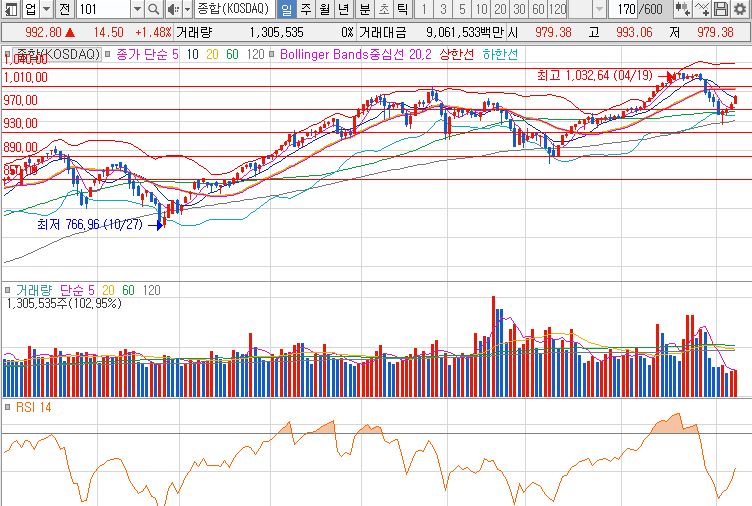Image resolution: width=752 pixels, height=506 pixels.
Task: Click the 업 sector button
Action: 31,9
